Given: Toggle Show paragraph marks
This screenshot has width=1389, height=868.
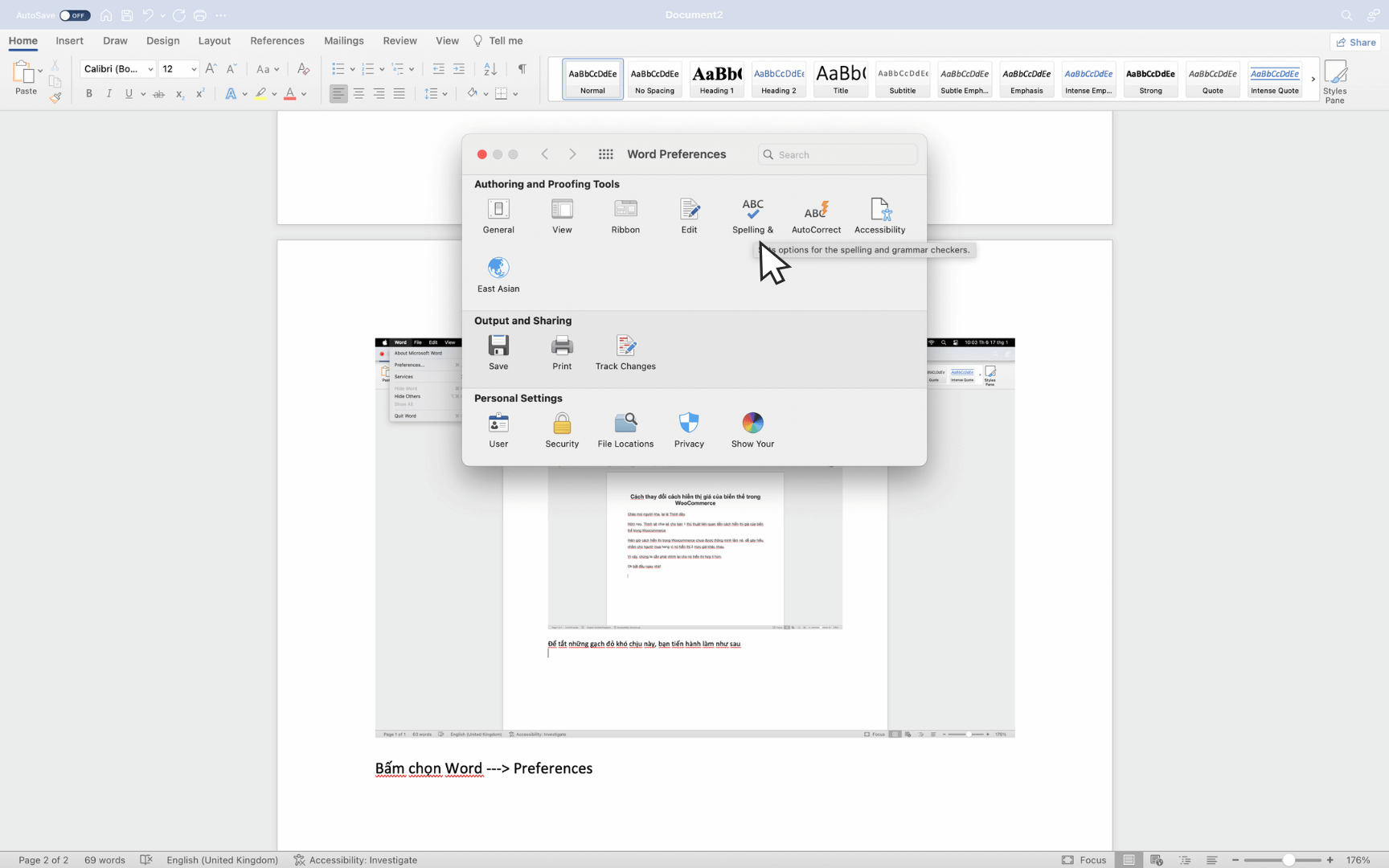Looking at the screenshot, I should (x=522, y=69).
